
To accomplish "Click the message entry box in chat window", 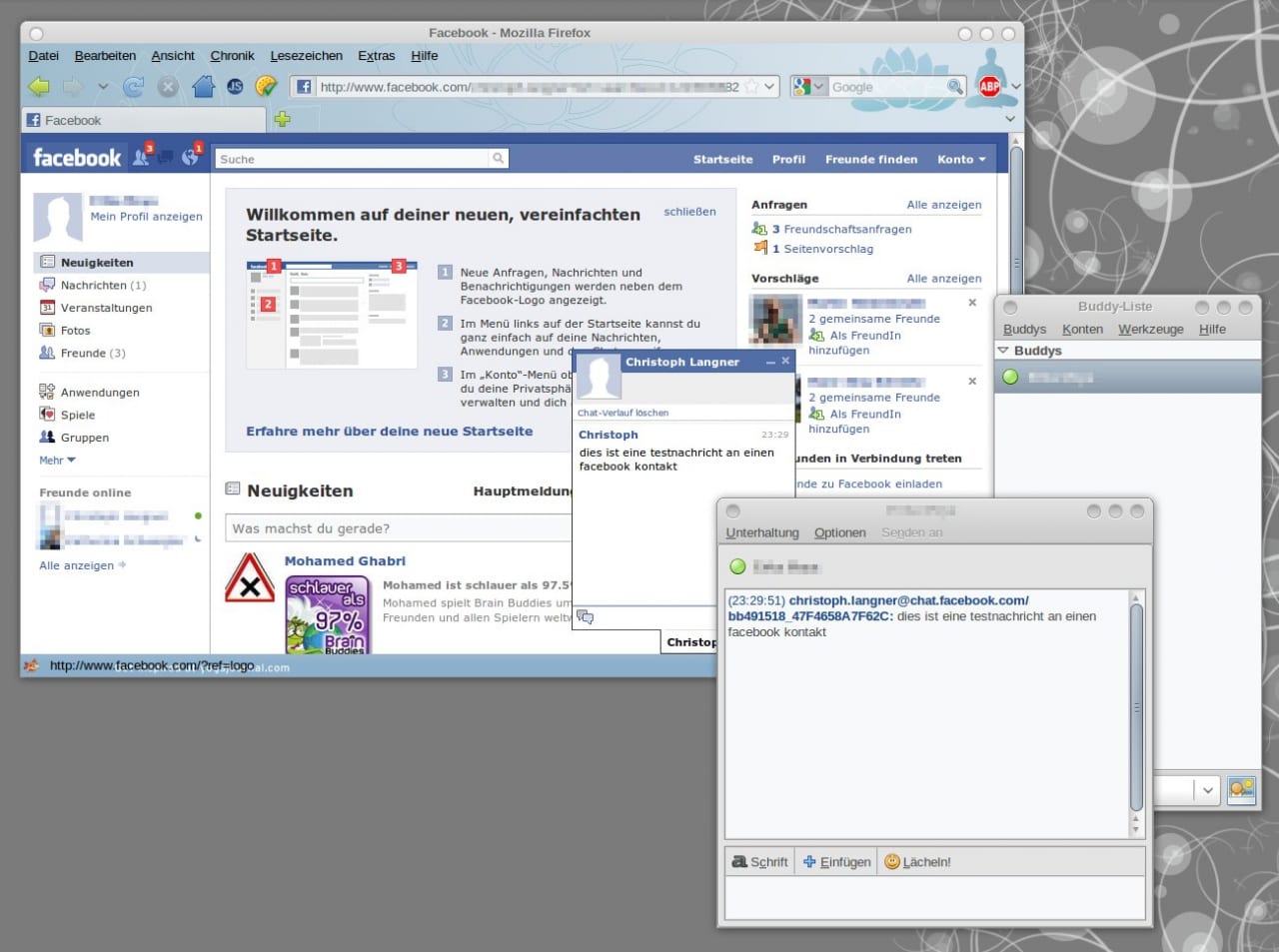I will [x=934, y=898].
